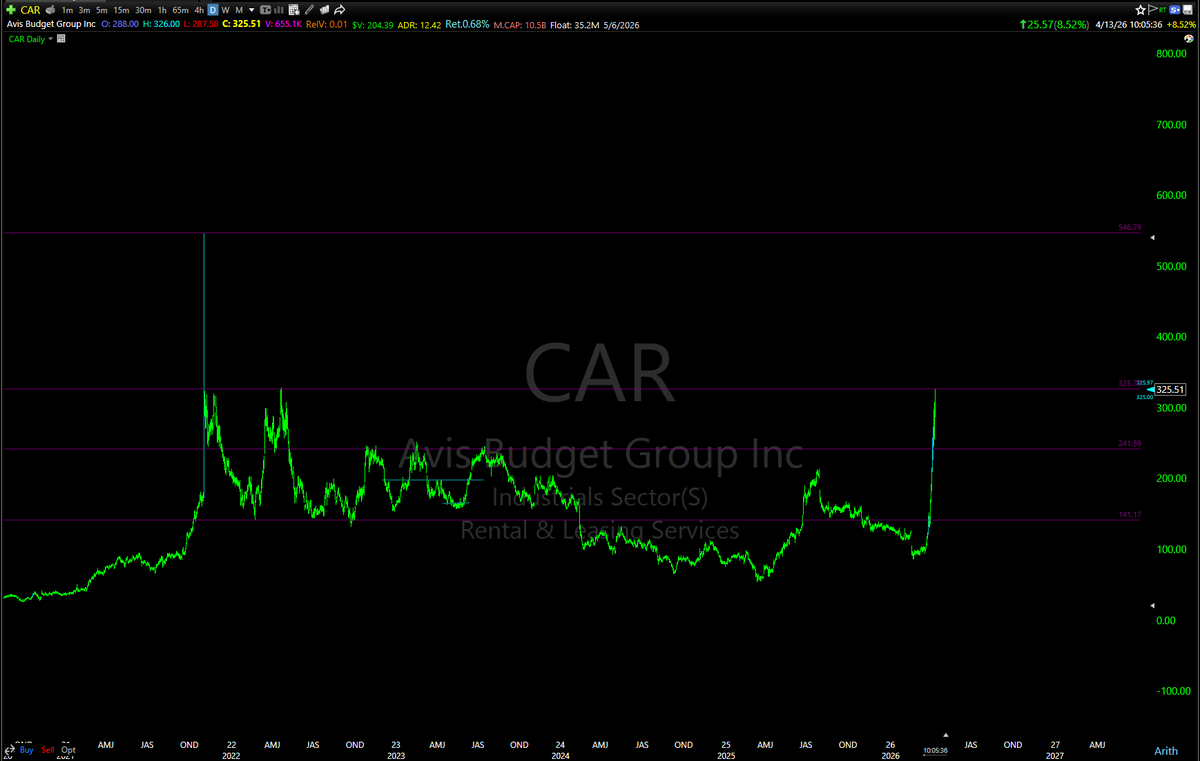Click the 25.57(8.52%) change readout

pyautogui.click(x=1054, y=24)
